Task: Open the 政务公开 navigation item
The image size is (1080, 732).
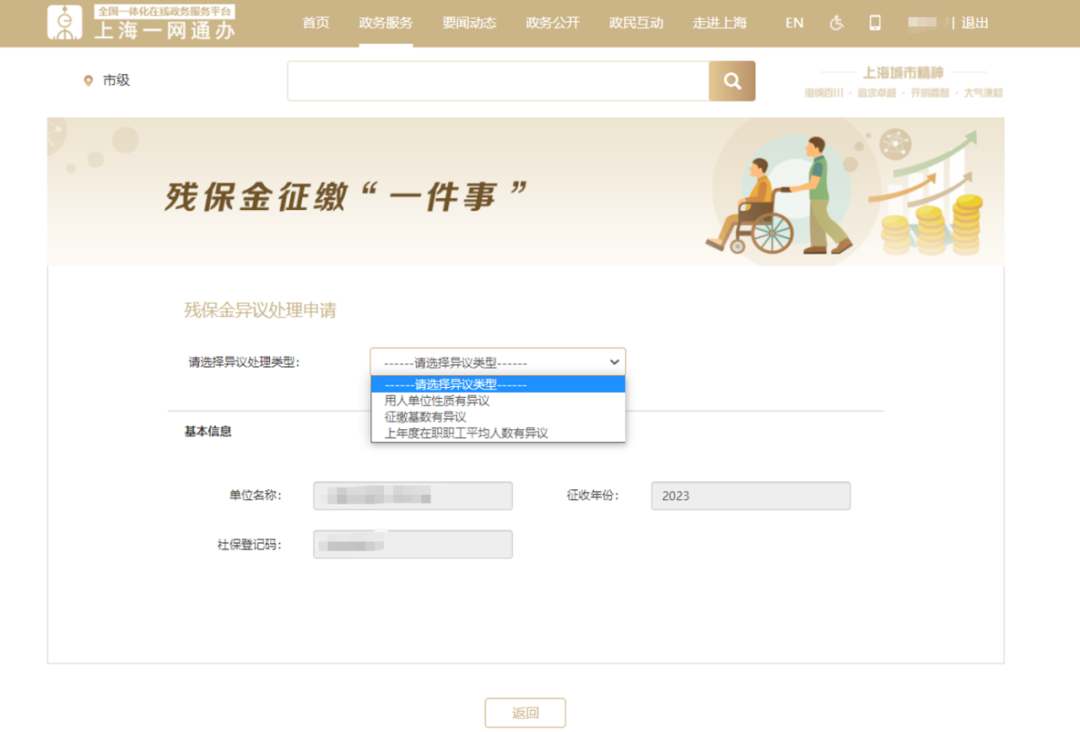Action: [552, 23]
